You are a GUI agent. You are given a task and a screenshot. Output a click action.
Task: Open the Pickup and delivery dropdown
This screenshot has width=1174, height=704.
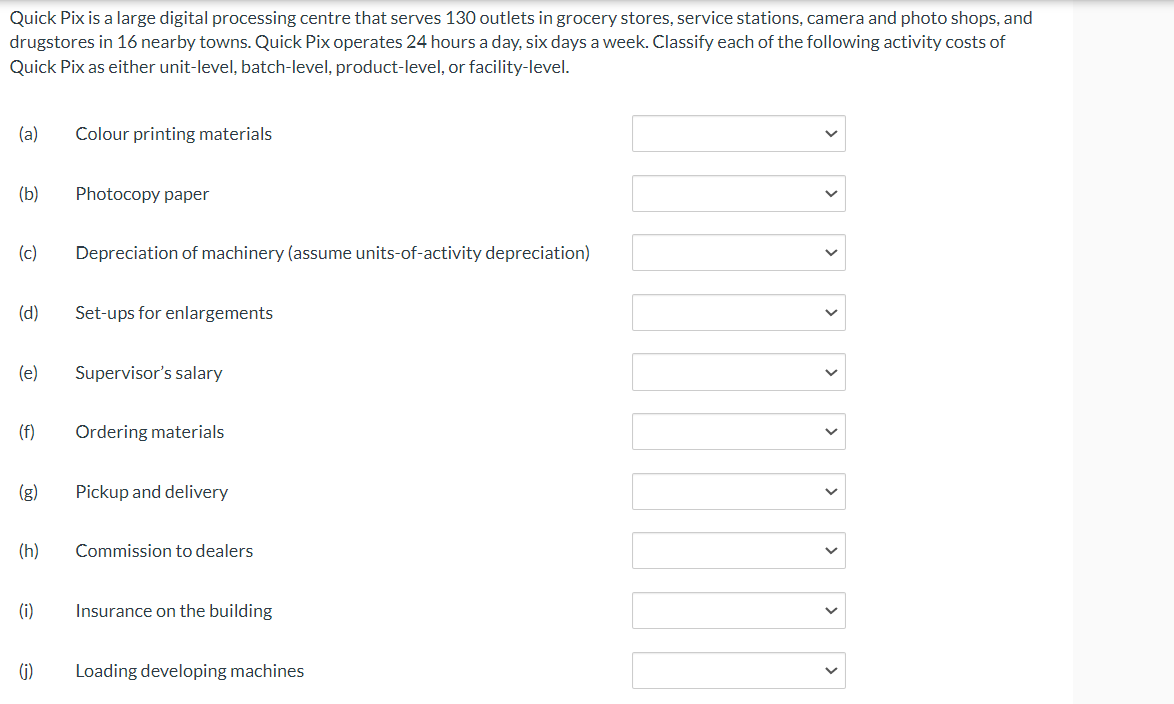point(739,491)
